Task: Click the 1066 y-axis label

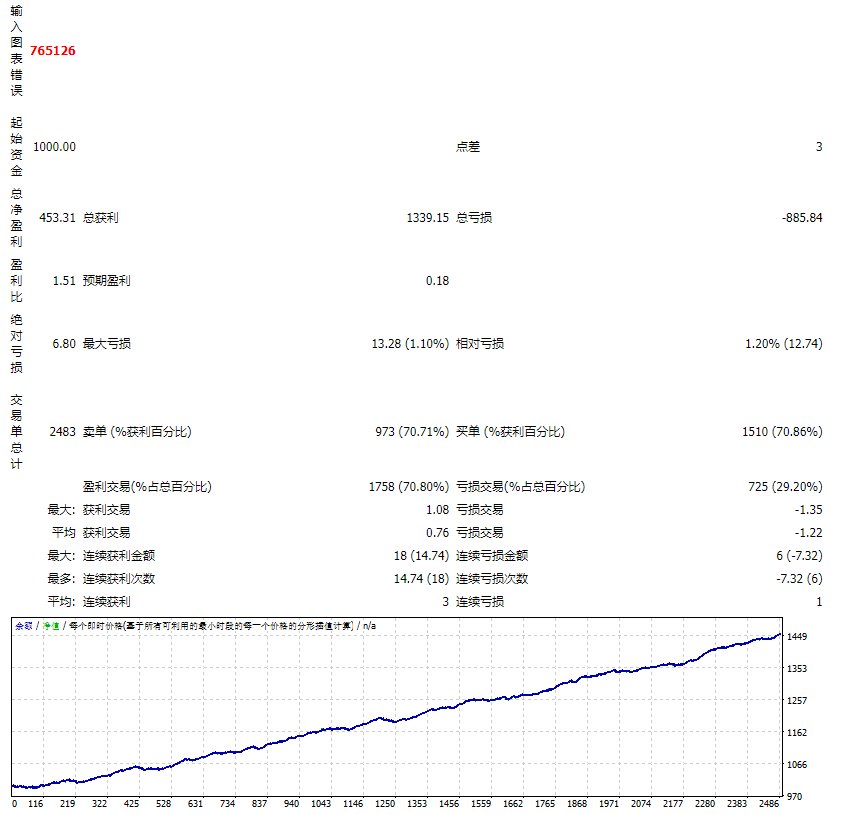Action: 796,764
